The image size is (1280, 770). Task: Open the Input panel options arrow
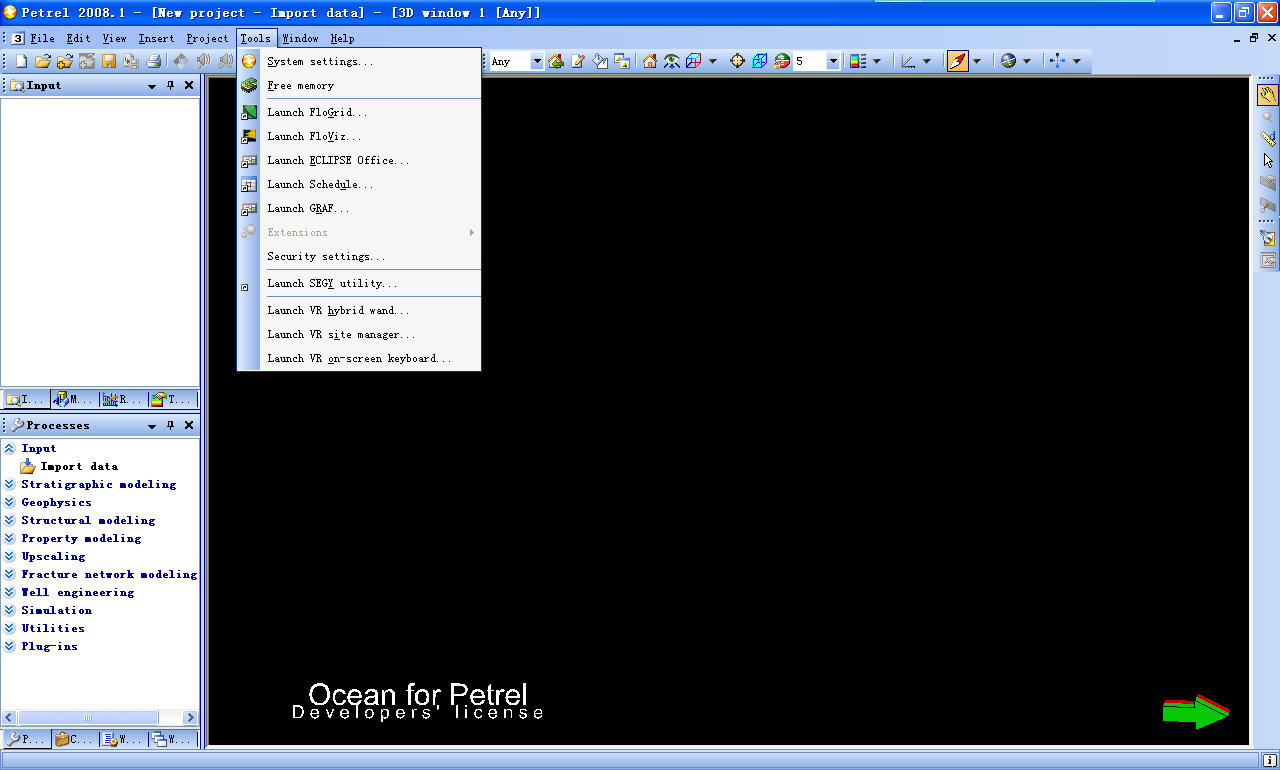pyautogui.click(x=152, y=87)
